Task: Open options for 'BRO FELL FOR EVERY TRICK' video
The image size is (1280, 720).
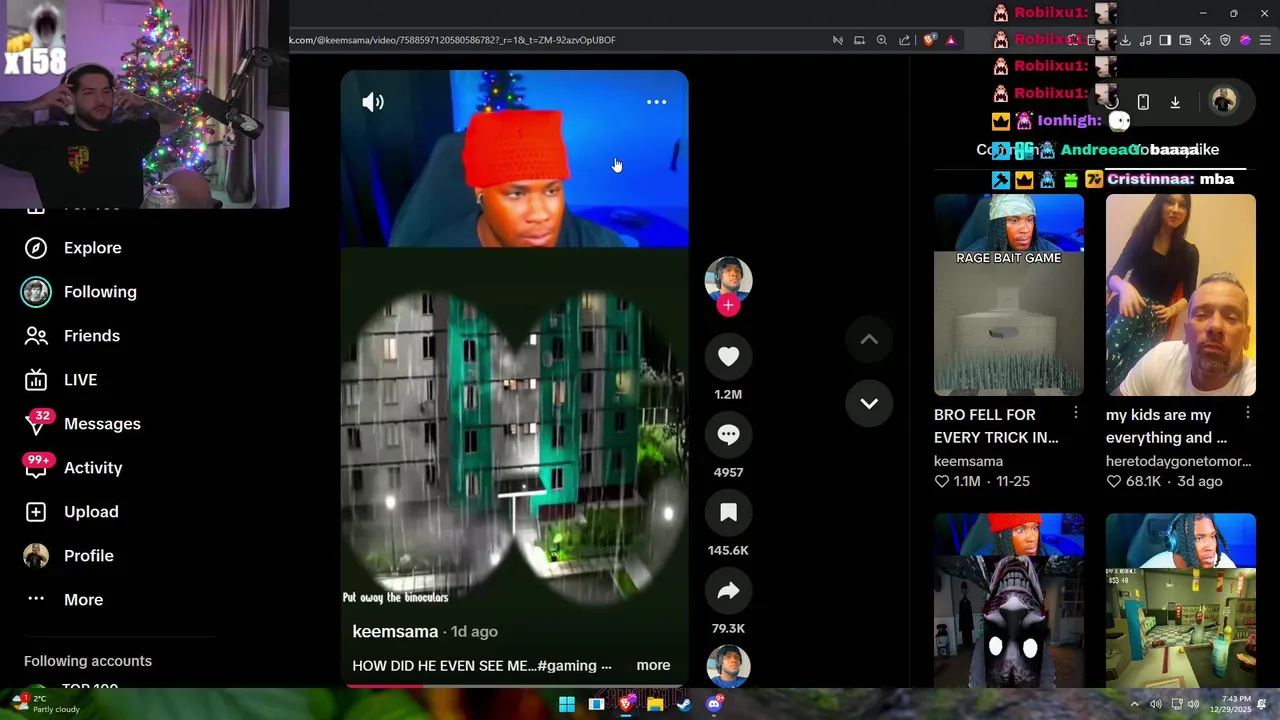Action: [1076, 413]
